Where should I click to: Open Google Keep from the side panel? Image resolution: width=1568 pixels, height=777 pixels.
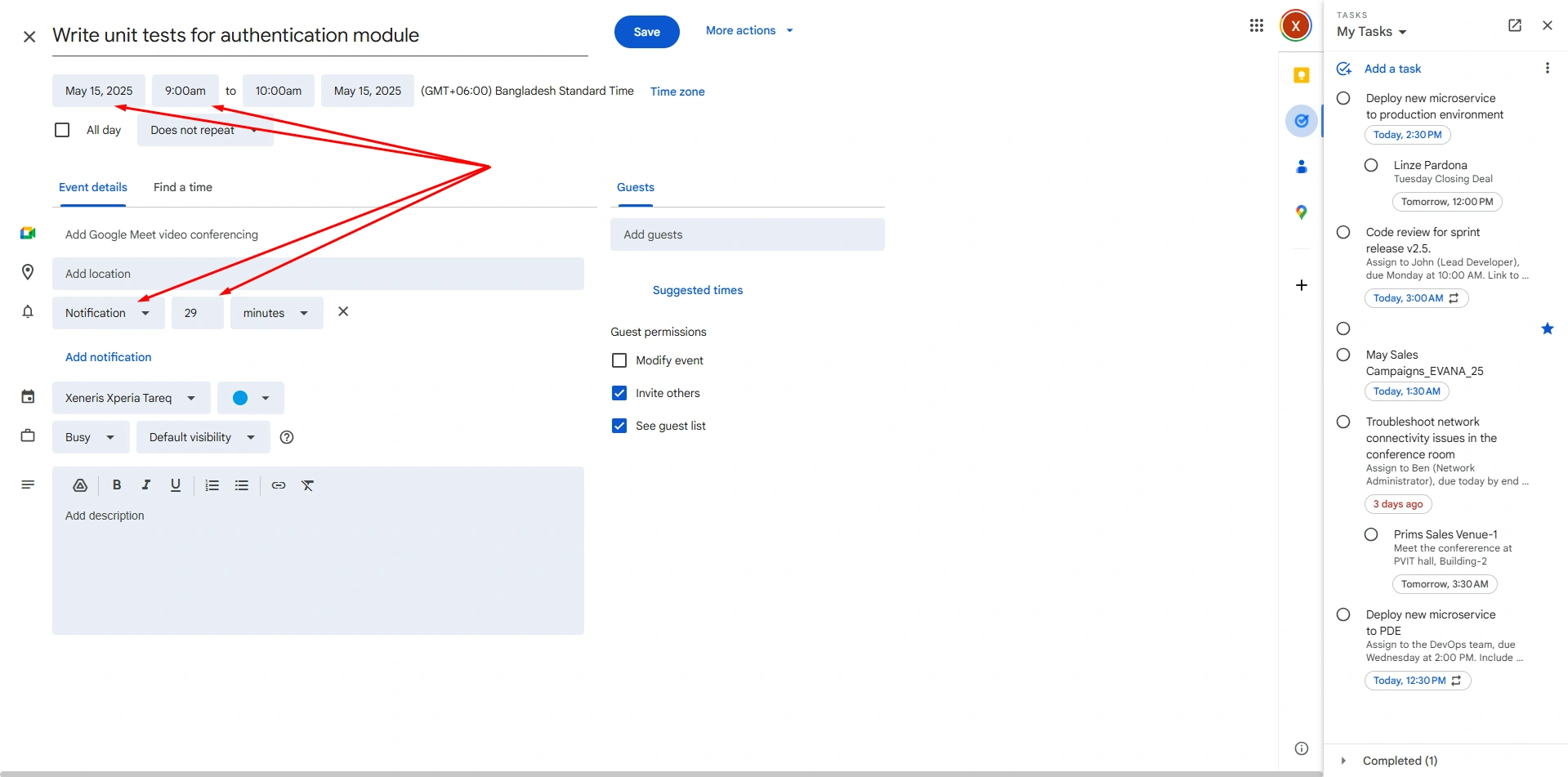pos(1302,75)
